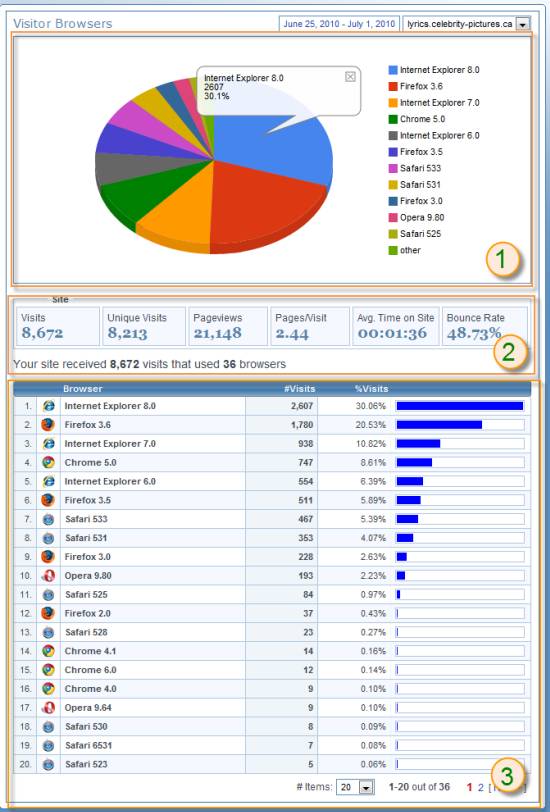
Task: Click the Internet Explorer 8.0 row icon
Action: click(48, 406)
